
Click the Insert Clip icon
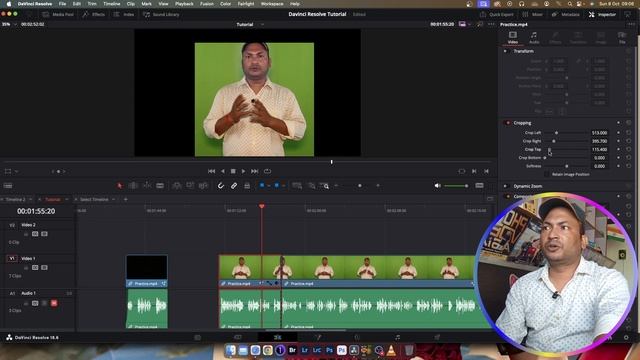point(177,186)
